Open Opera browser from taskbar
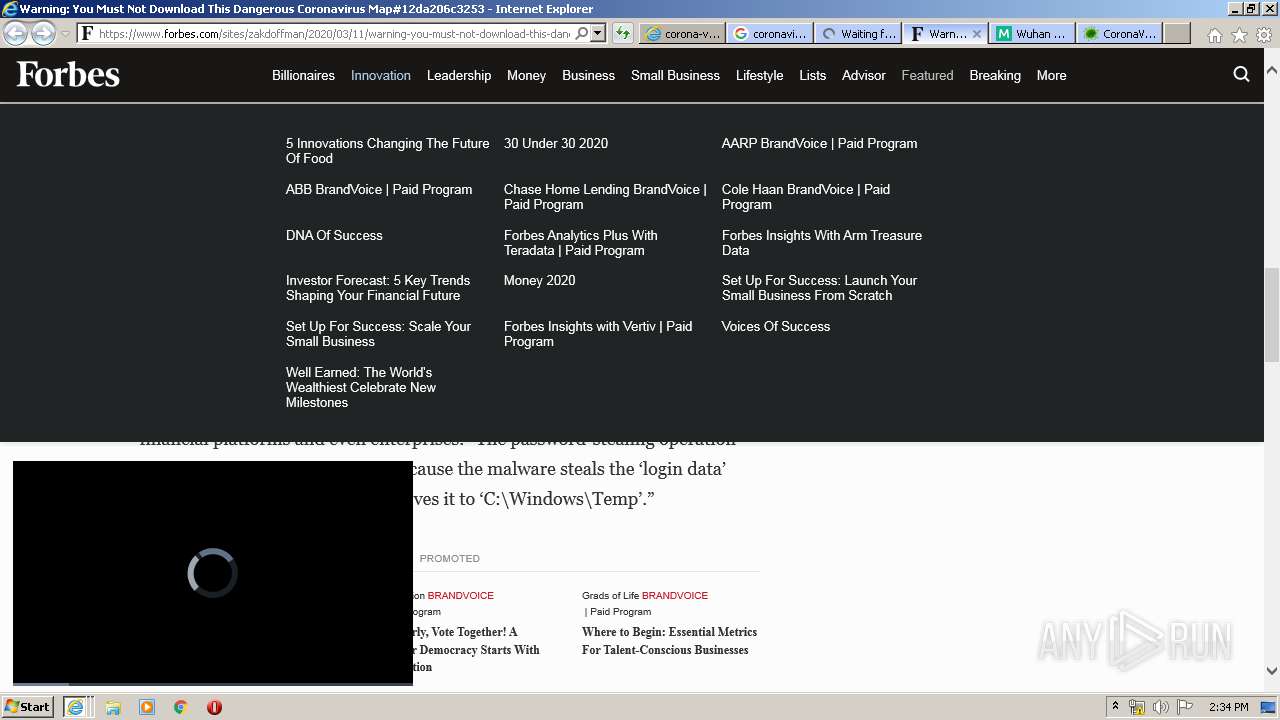Image resolution: width=1280 pixels, height=720 pixels. [x=214, y=707]
